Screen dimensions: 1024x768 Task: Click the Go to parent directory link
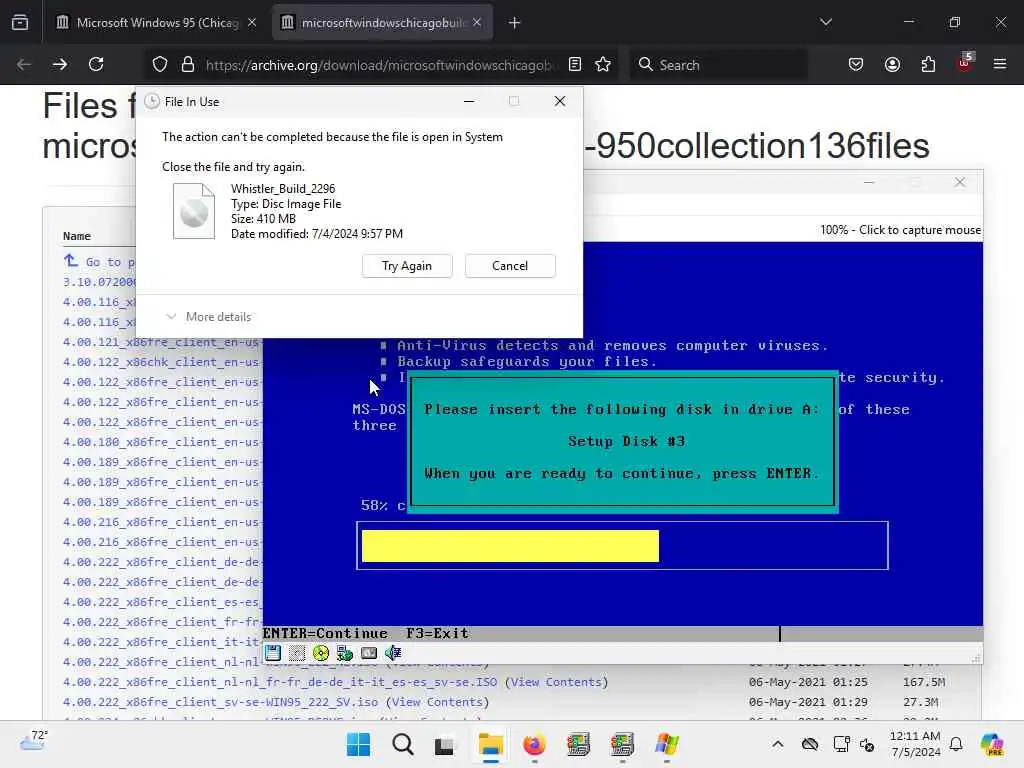(99, 262)
